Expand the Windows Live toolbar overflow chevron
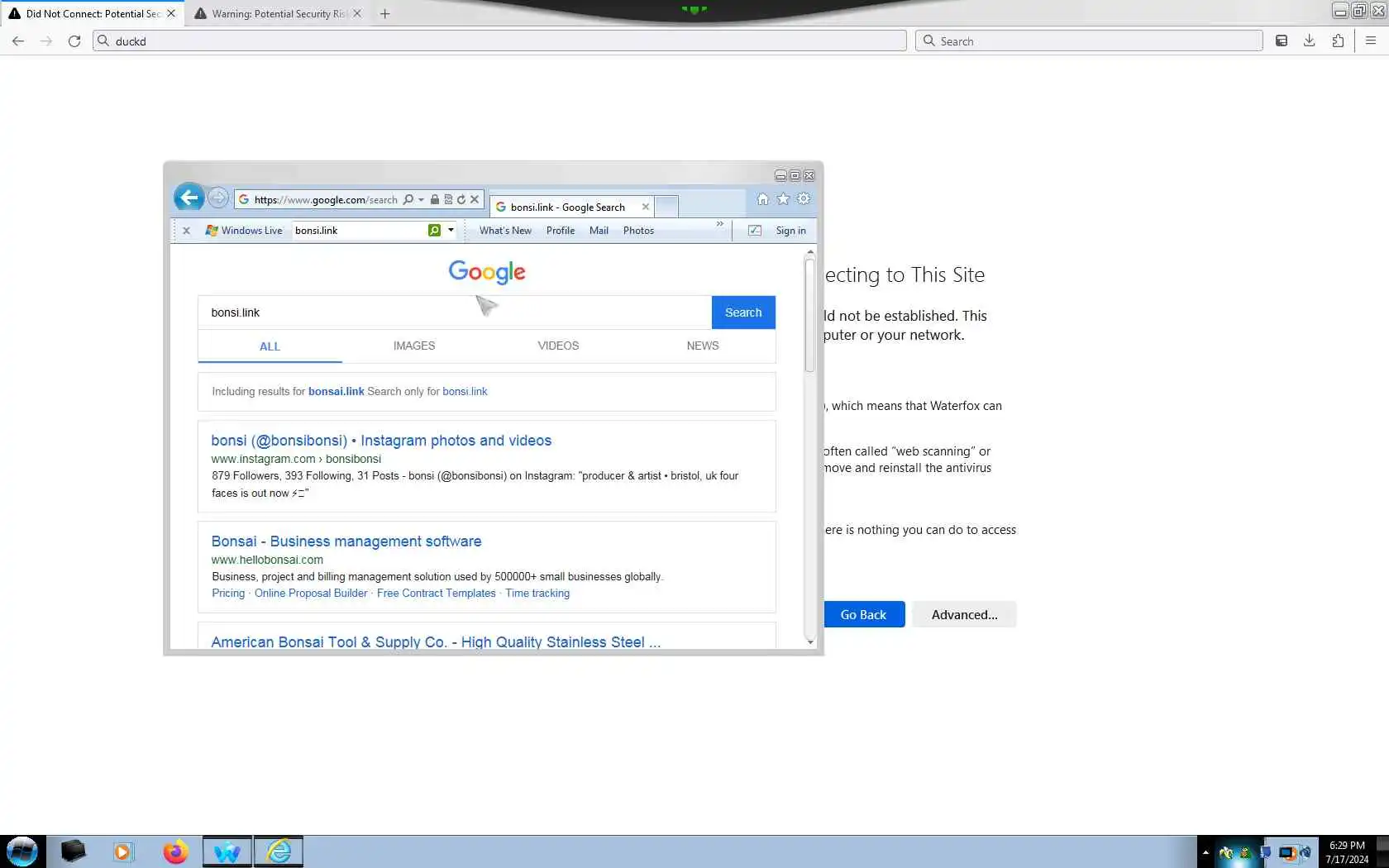This screenshot has width=1389, height=868. pos(720,224)
